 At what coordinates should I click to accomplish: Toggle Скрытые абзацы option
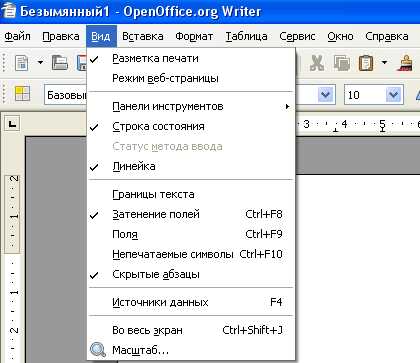(x=191, y=274)
